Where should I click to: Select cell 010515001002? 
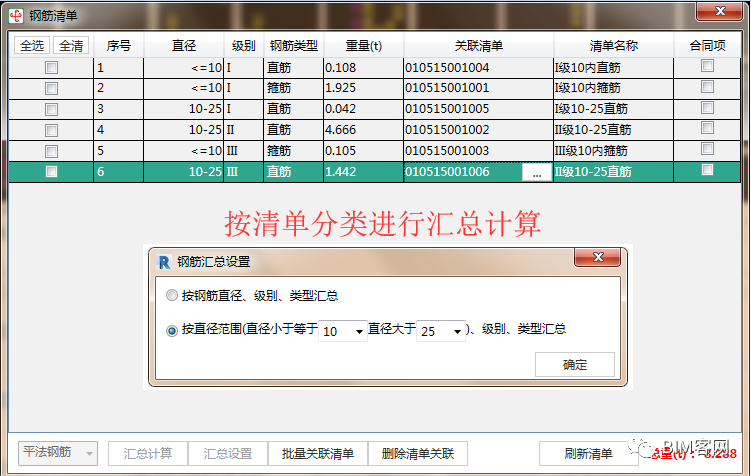478,130
